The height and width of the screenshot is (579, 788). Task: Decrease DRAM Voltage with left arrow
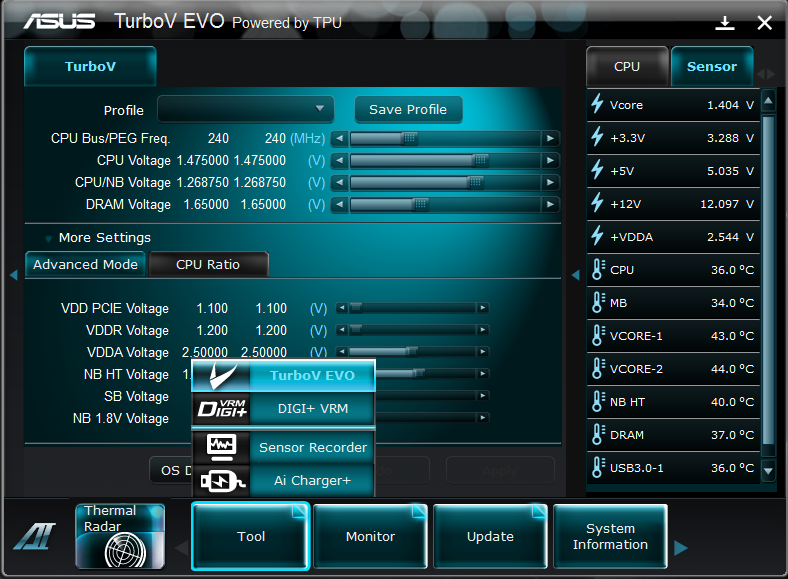(340, 205)
